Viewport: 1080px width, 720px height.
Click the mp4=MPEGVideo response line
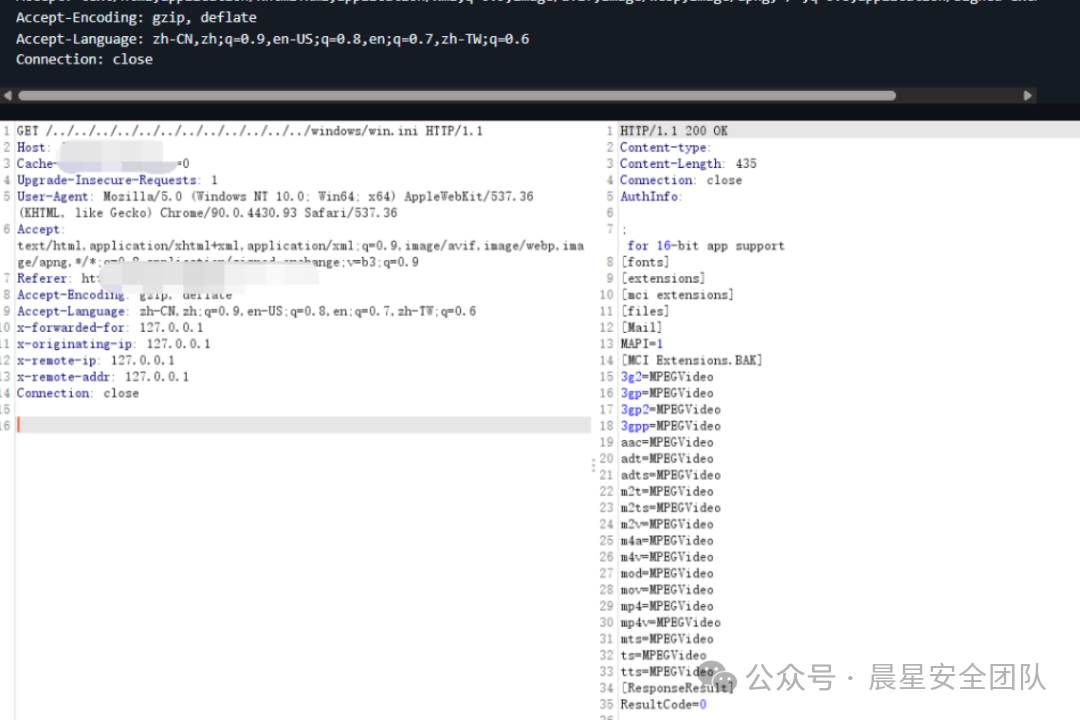coord(667,606)
